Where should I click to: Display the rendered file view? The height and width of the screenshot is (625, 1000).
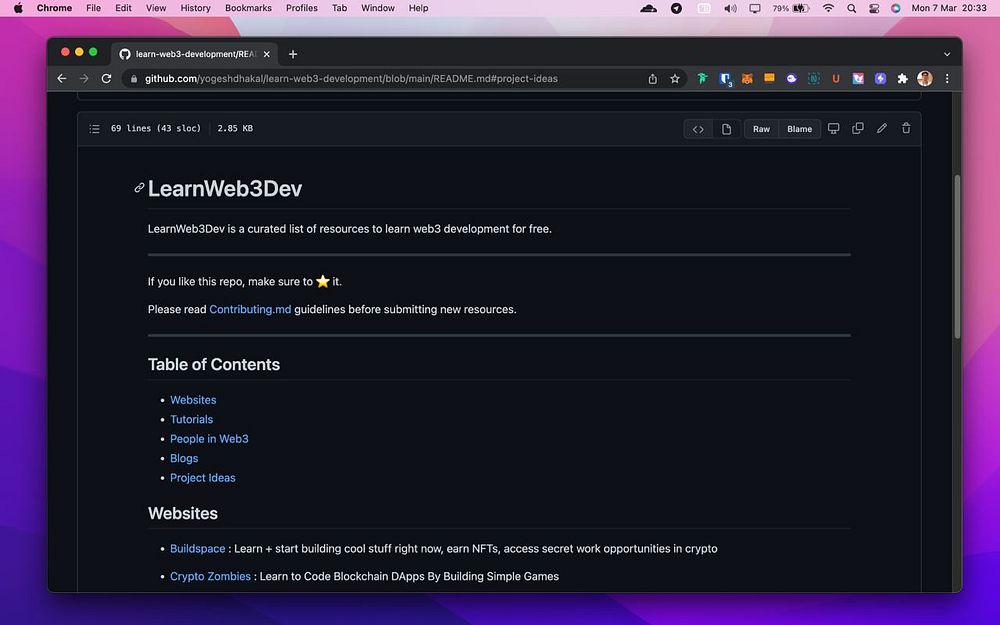tap(726, 129)
